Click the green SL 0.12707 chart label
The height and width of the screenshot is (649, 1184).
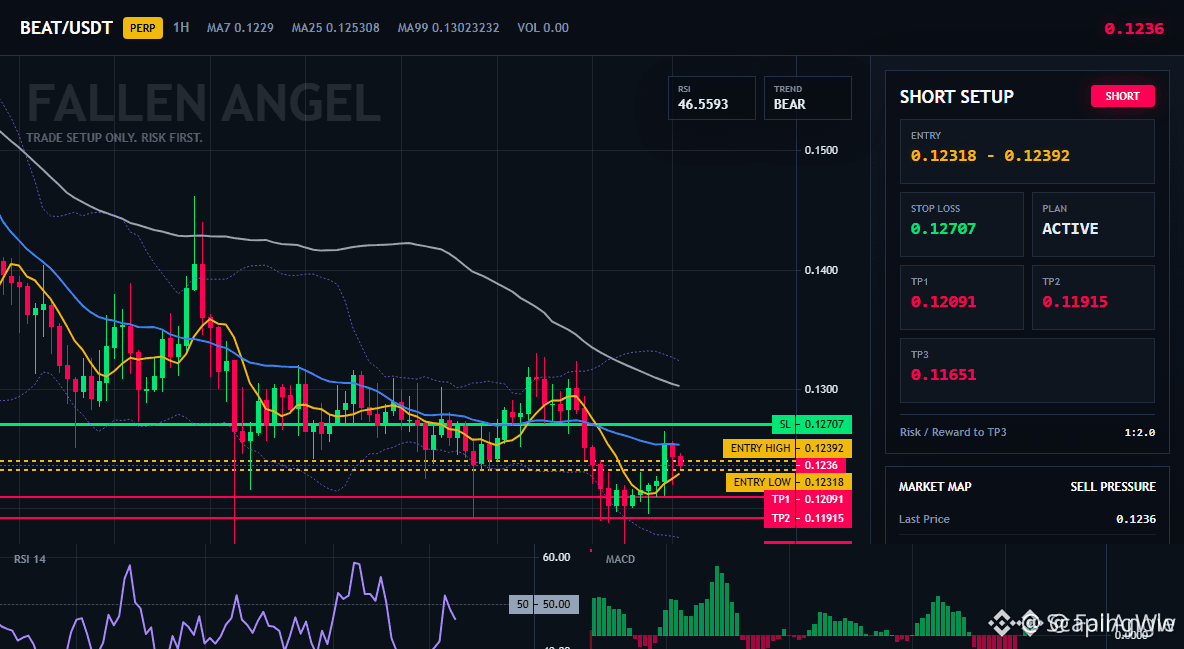pyautogui.click(x=812, y=425)
